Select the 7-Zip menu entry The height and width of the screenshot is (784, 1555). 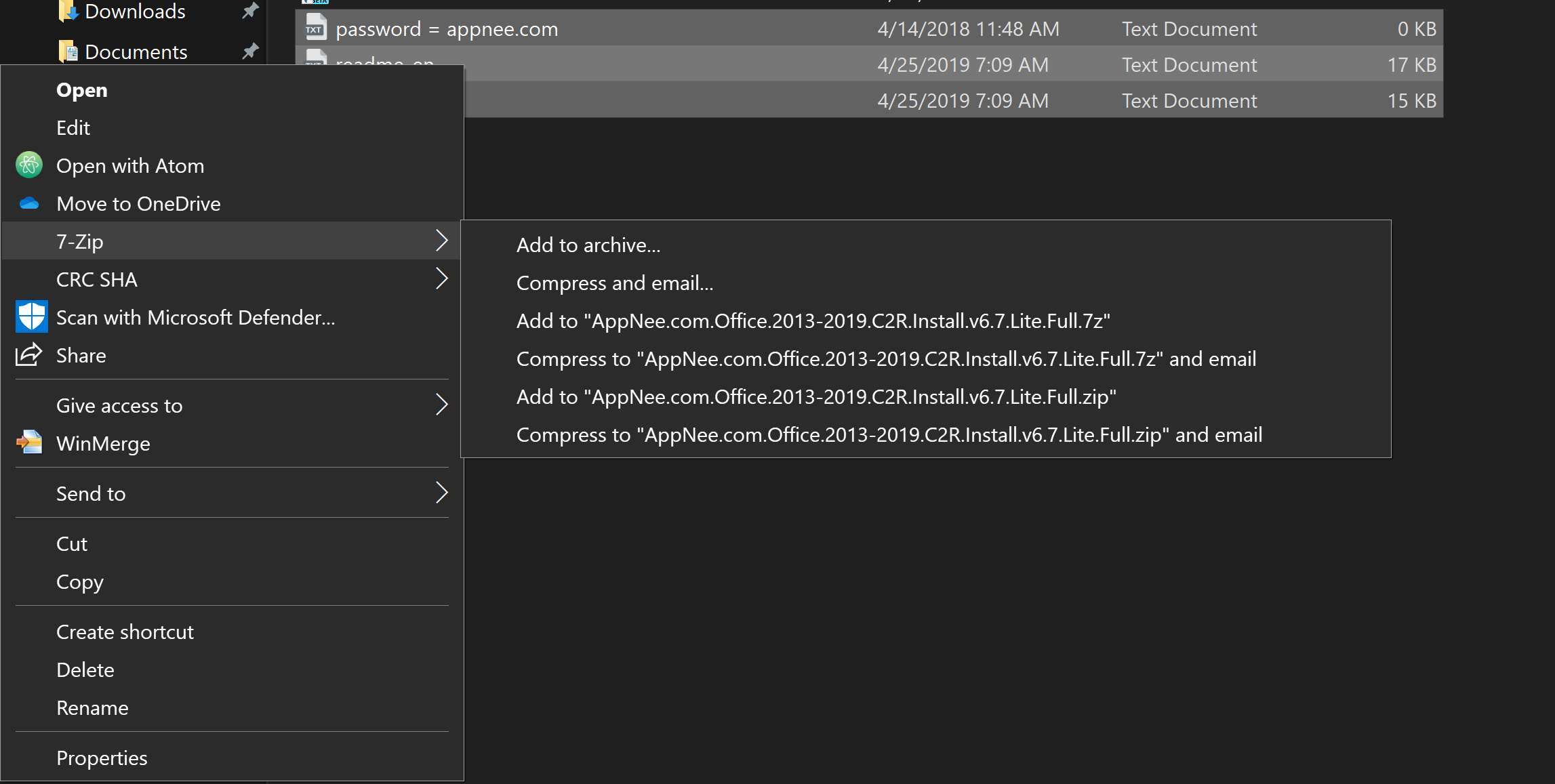pos(232,241)
